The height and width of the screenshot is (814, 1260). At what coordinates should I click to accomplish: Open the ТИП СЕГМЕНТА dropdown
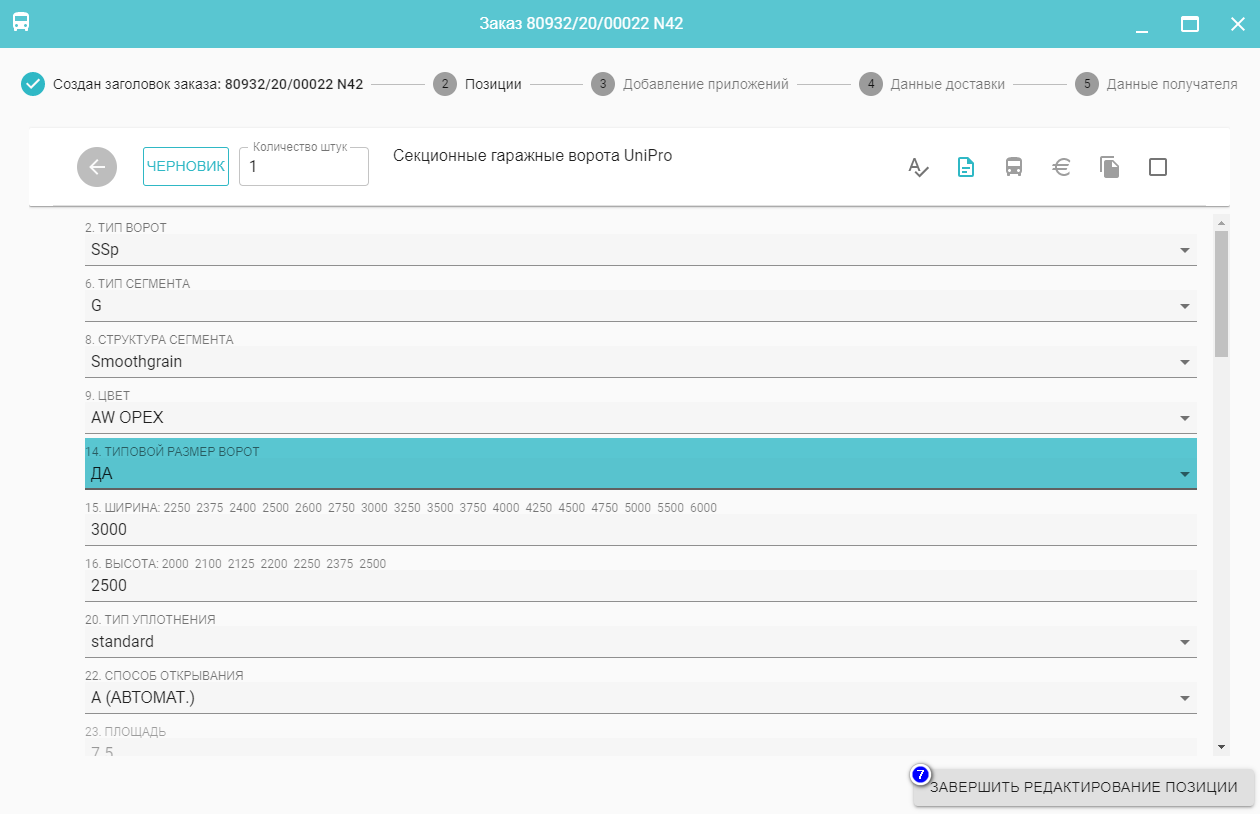pos(1184,306)
